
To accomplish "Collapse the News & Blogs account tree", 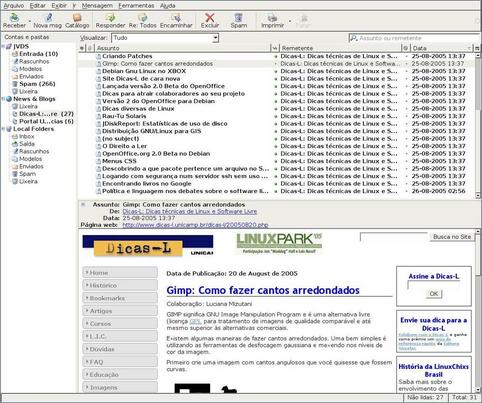I will point(3,99).
